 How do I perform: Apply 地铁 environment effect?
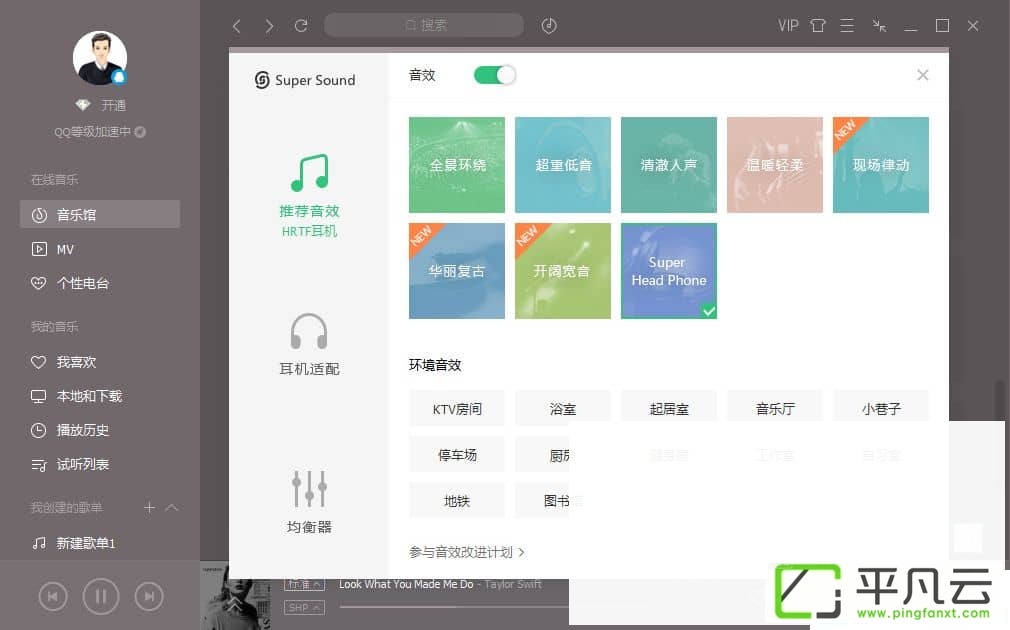coord(457,501)
